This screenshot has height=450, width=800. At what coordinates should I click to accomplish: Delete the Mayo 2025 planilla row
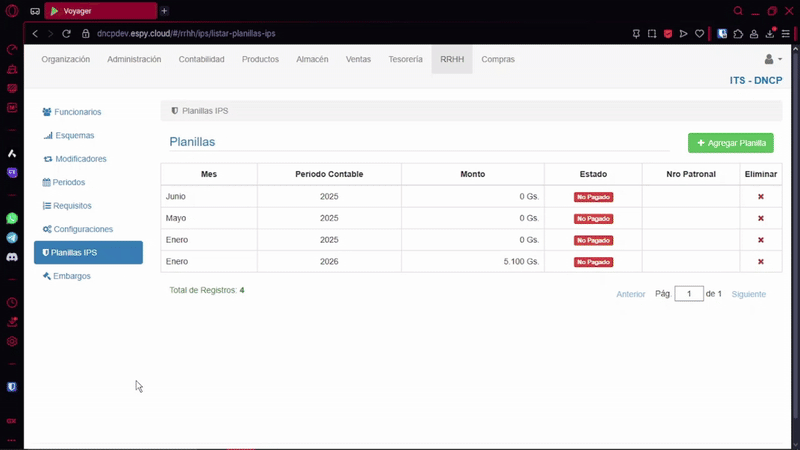coord(760,219)
